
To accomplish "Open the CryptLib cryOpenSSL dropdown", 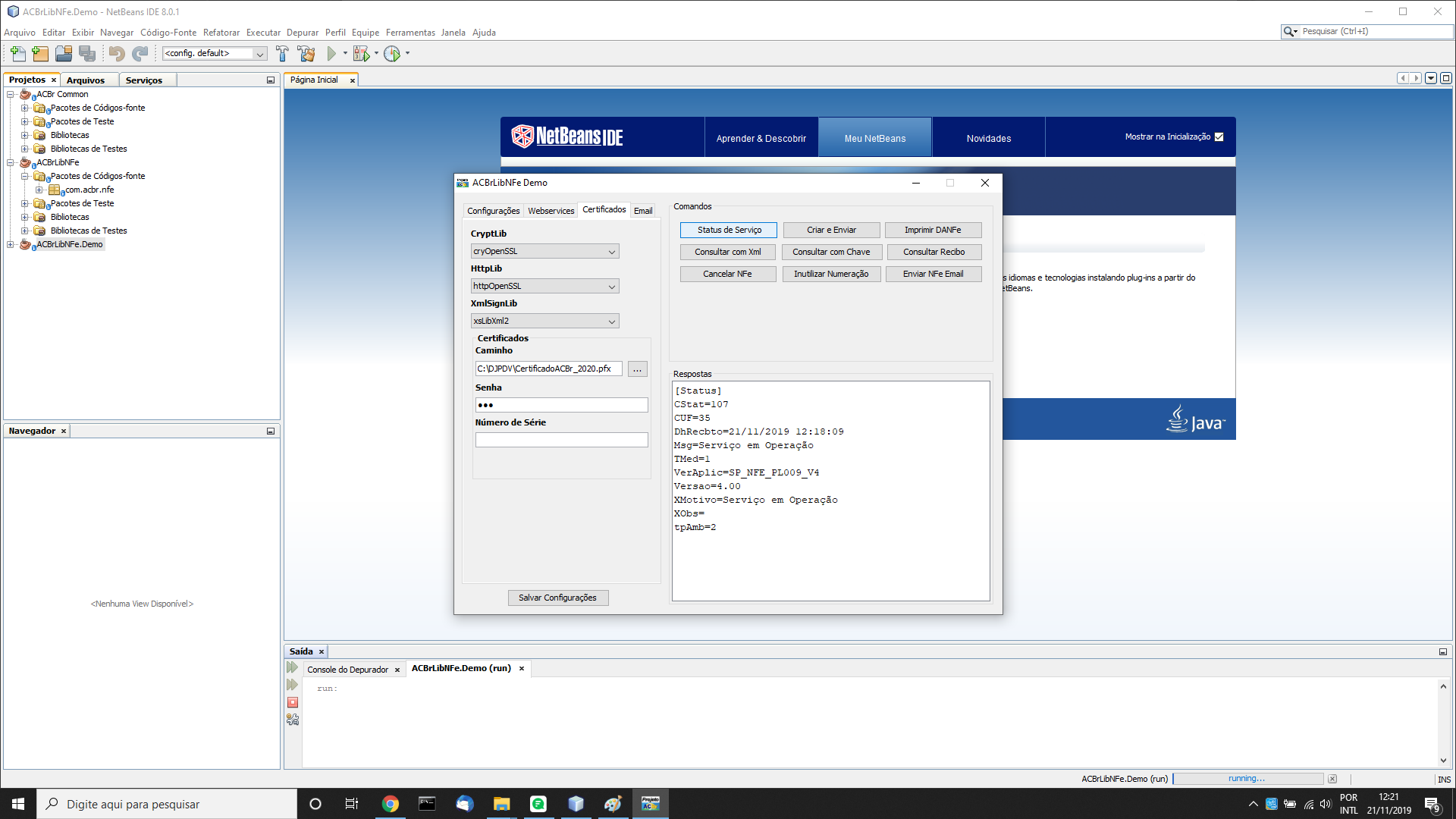I will click(544, 252).
